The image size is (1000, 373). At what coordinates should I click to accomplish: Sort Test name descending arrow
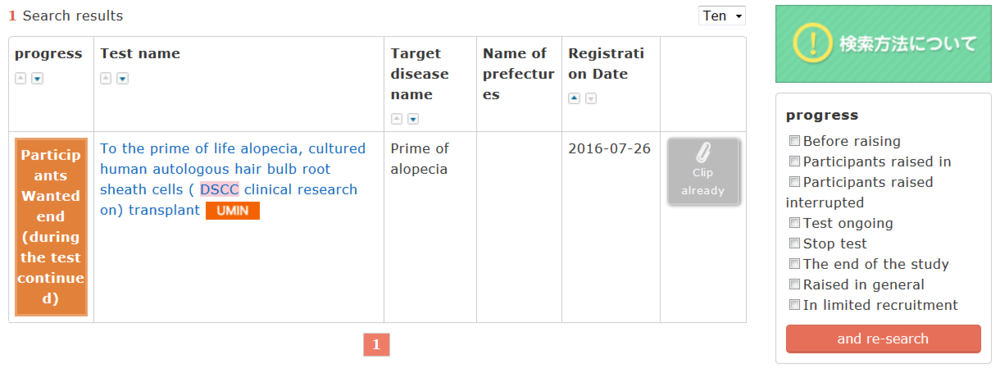pyautogui.click(x=122, y=78)
